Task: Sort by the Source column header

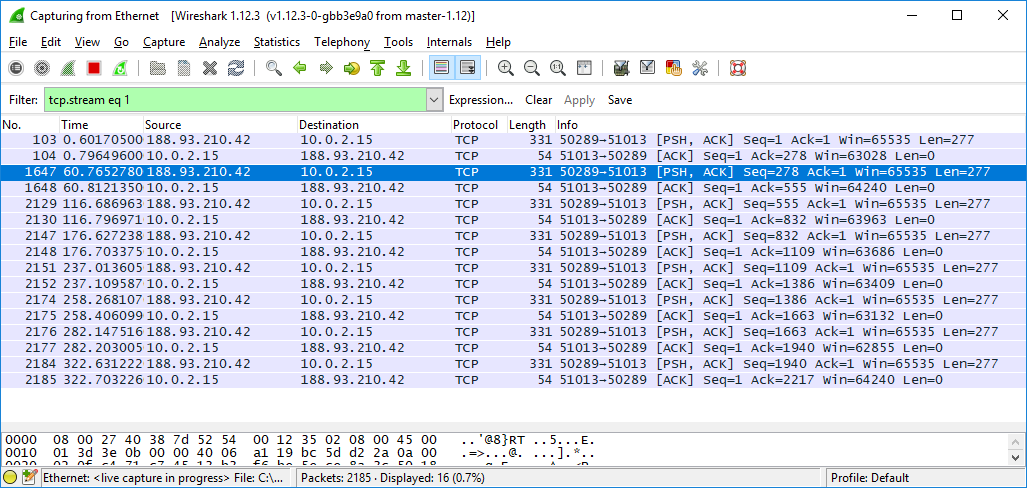Action: (220, 124)
